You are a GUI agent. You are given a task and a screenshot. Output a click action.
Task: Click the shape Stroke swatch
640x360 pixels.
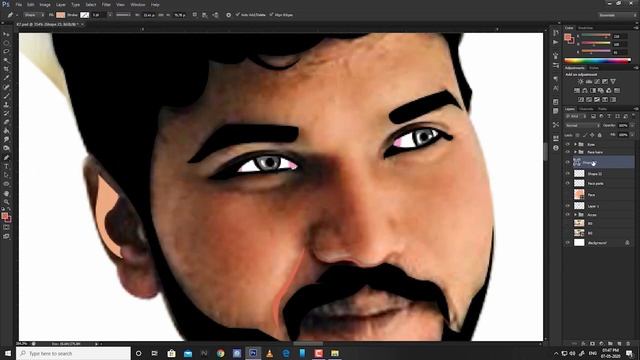(84, 15)
